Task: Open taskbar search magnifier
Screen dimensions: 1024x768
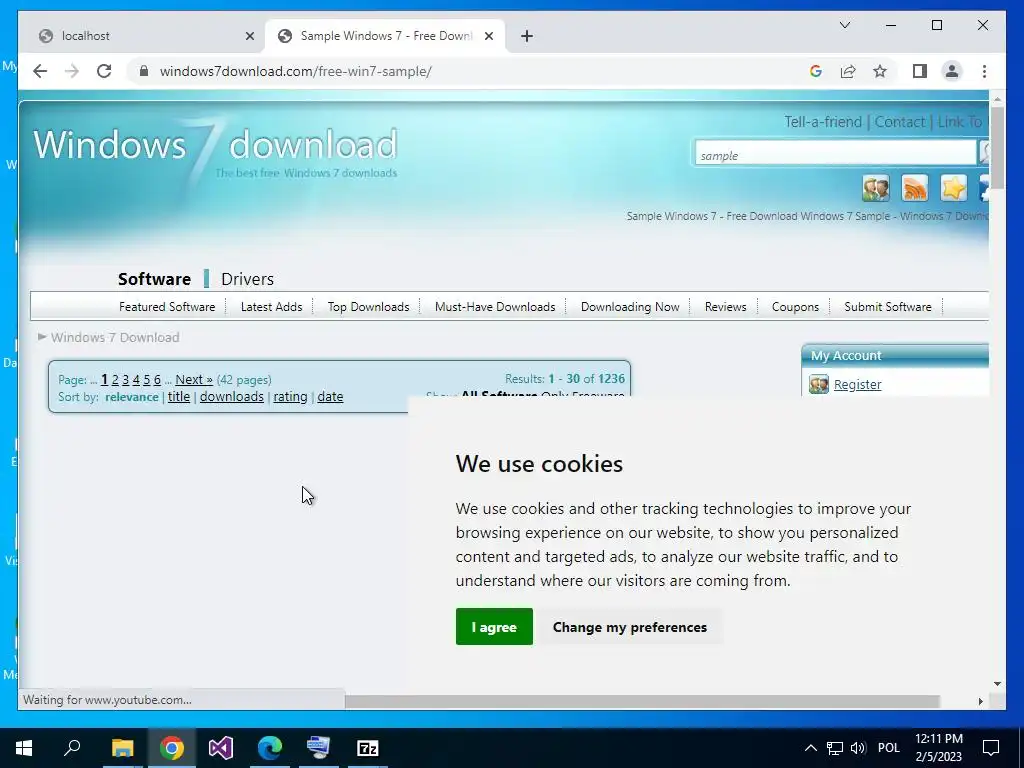Action: point(72,748)
